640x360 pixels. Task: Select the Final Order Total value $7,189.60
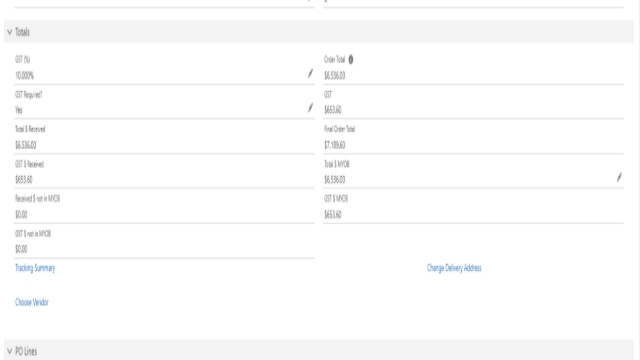335,145
